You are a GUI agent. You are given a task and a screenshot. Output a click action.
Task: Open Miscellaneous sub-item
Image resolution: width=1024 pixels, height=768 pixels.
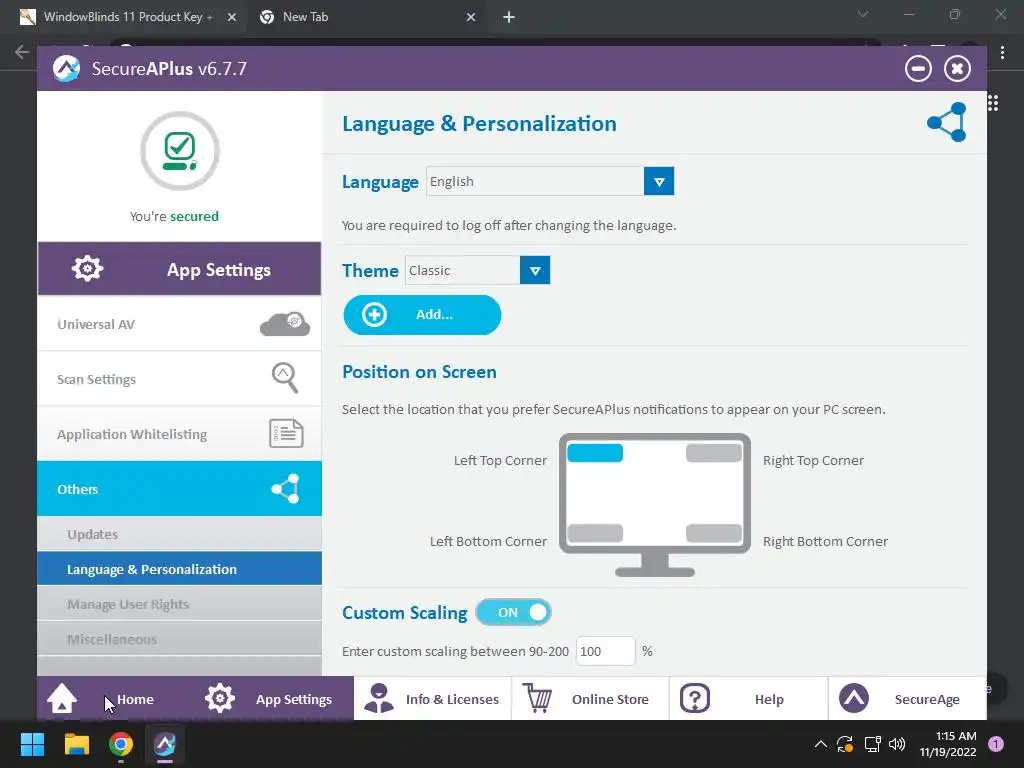point(180,639)
